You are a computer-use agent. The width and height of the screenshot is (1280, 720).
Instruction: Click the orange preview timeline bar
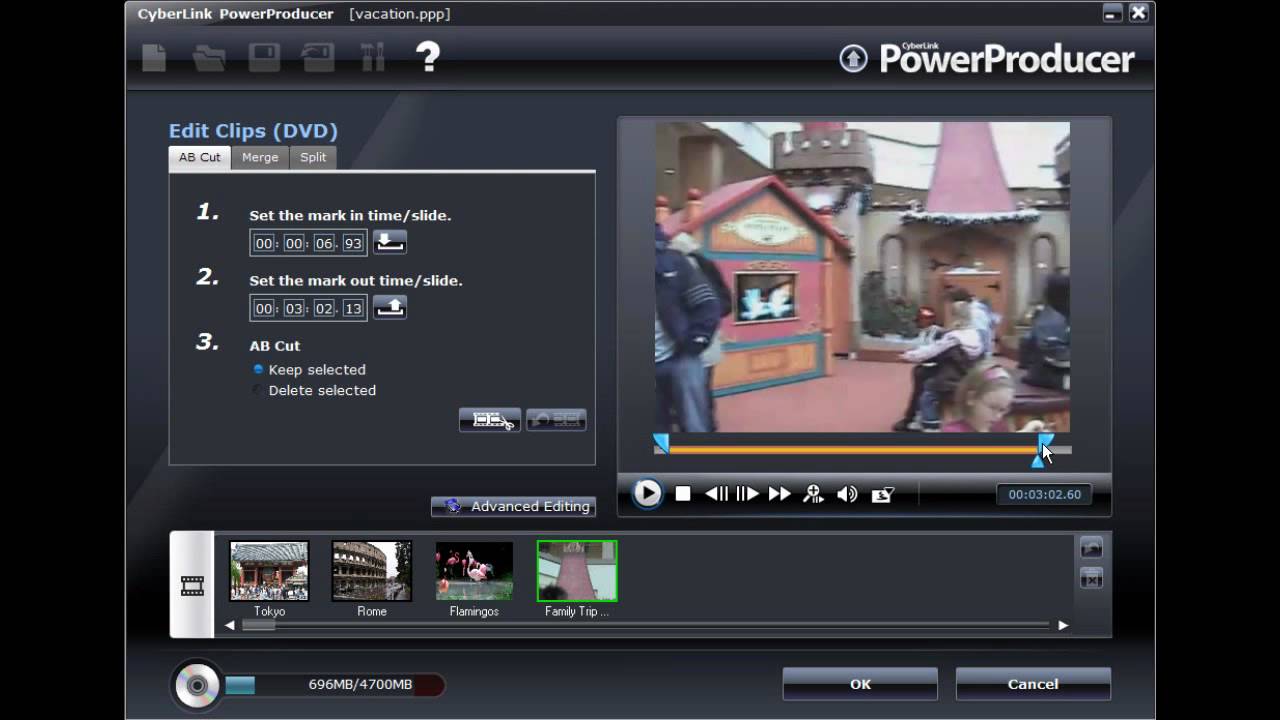point(852,450)
